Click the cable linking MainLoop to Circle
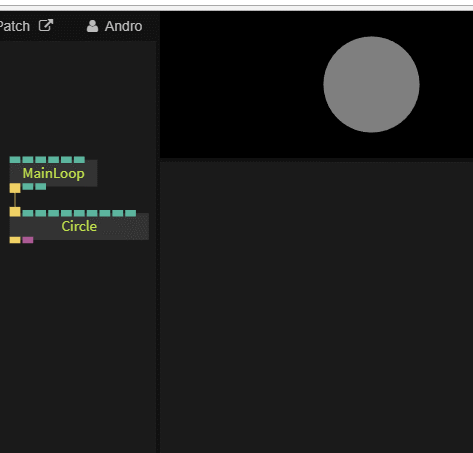This screenshot has height=453, width=473. (15, 200)
